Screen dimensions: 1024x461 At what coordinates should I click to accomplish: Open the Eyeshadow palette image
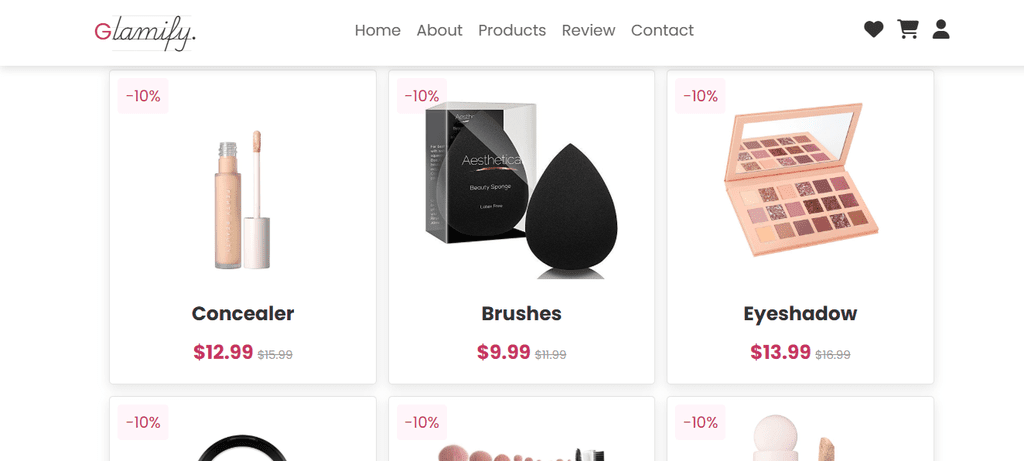point(801,178)
